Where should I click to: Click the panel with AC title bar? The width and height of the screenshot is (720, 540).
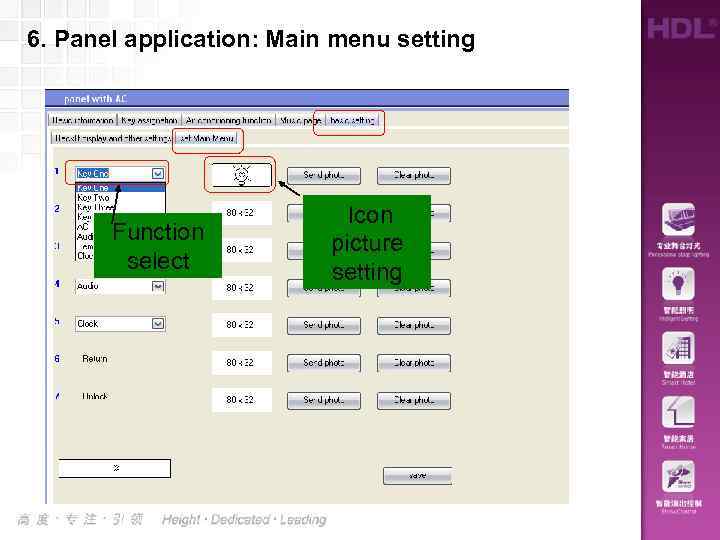tap(307, 99)
